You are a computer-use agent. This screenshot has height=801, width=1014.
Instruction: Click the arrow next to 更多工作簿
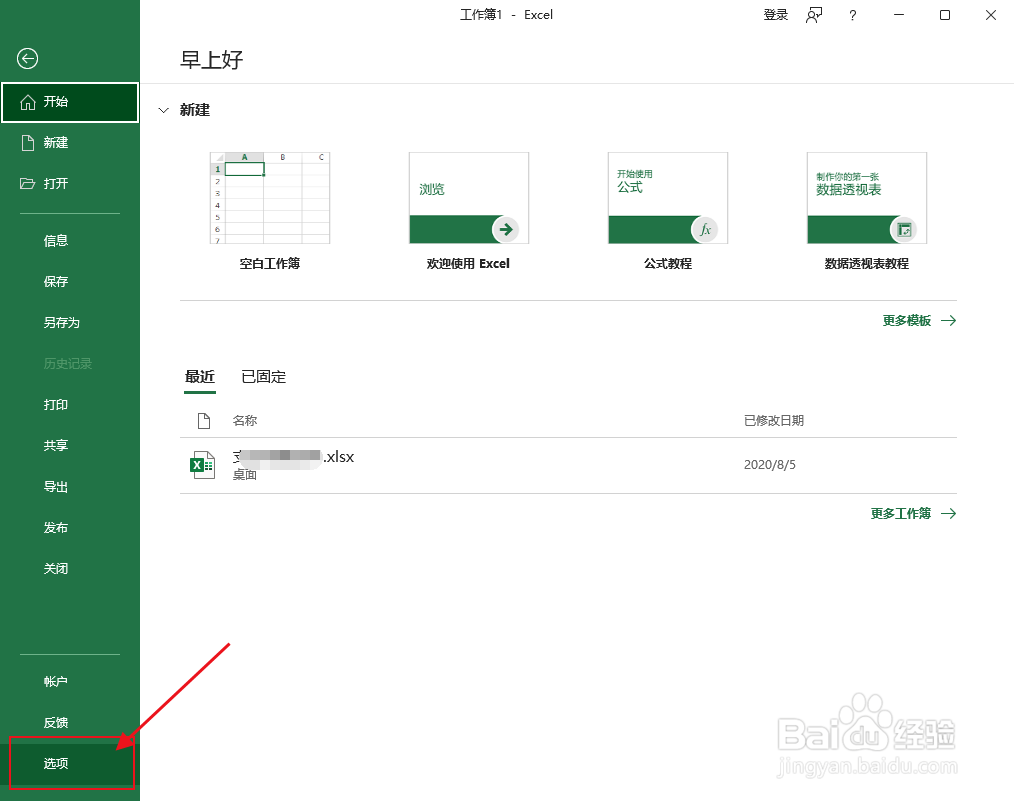[949, 513]
